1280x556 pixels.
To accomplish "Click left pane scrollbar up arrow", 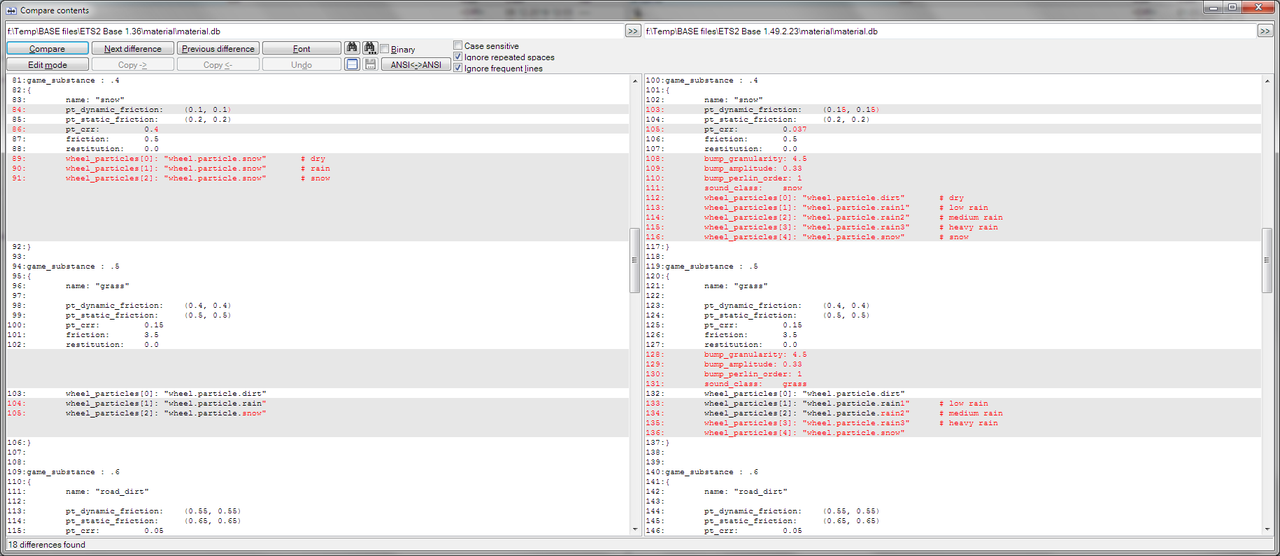I will click(x=634, y=80).
